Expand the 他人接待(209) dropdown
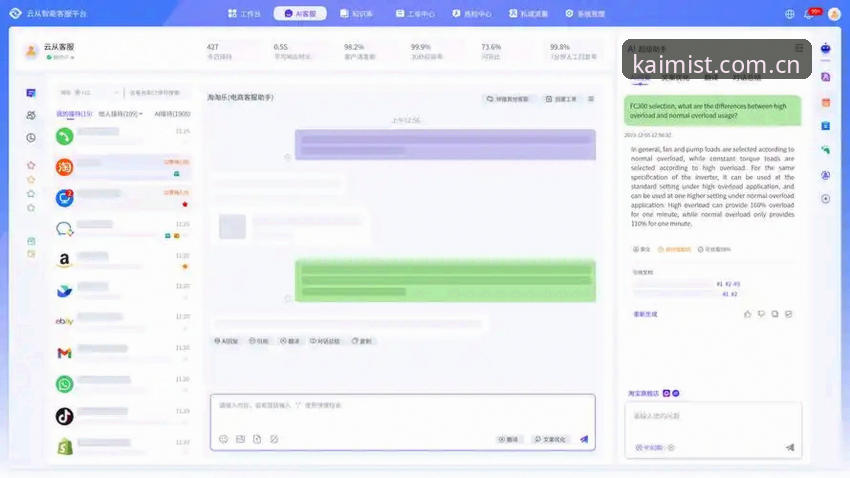The width and height of the screenshot is (850, 478). (x=120, y=114)
